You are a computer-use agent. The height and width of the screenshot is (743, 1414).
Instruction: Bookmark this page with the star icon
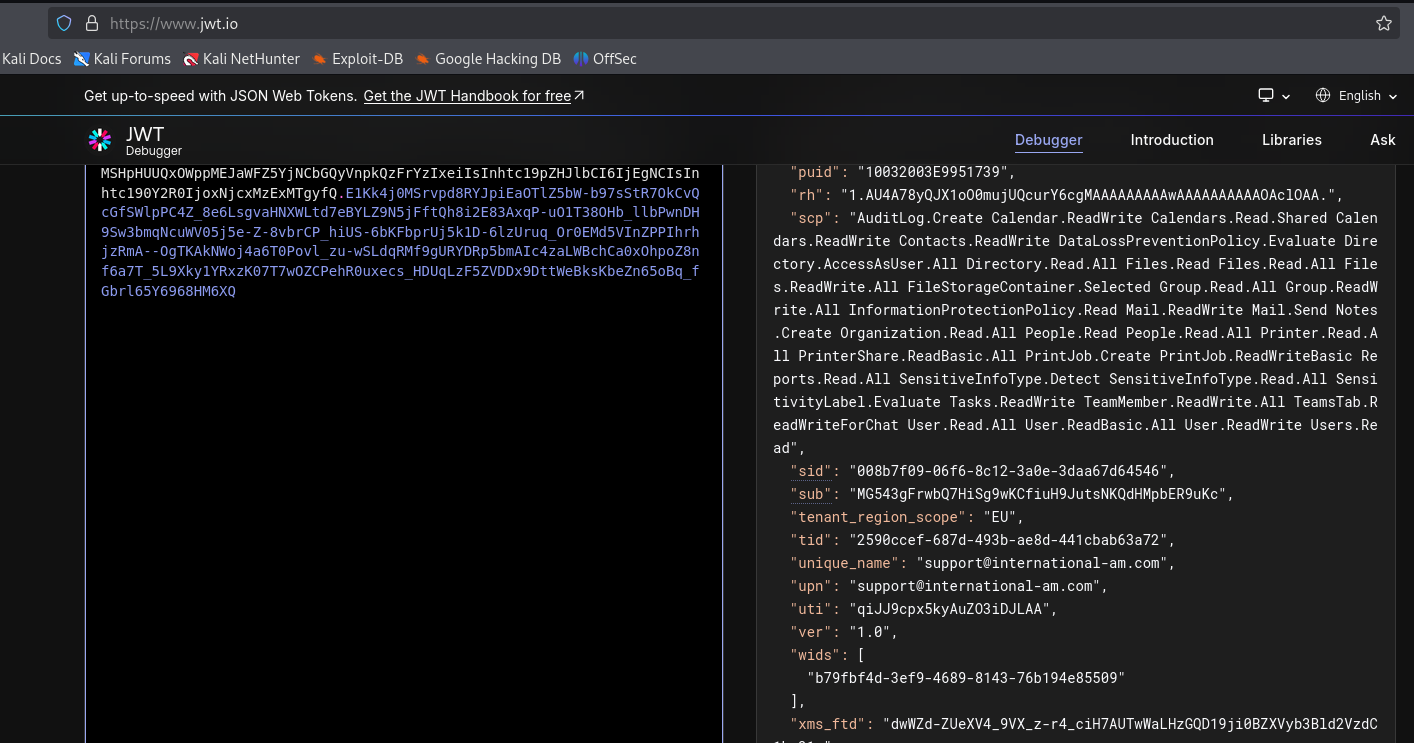point(1384,23)
